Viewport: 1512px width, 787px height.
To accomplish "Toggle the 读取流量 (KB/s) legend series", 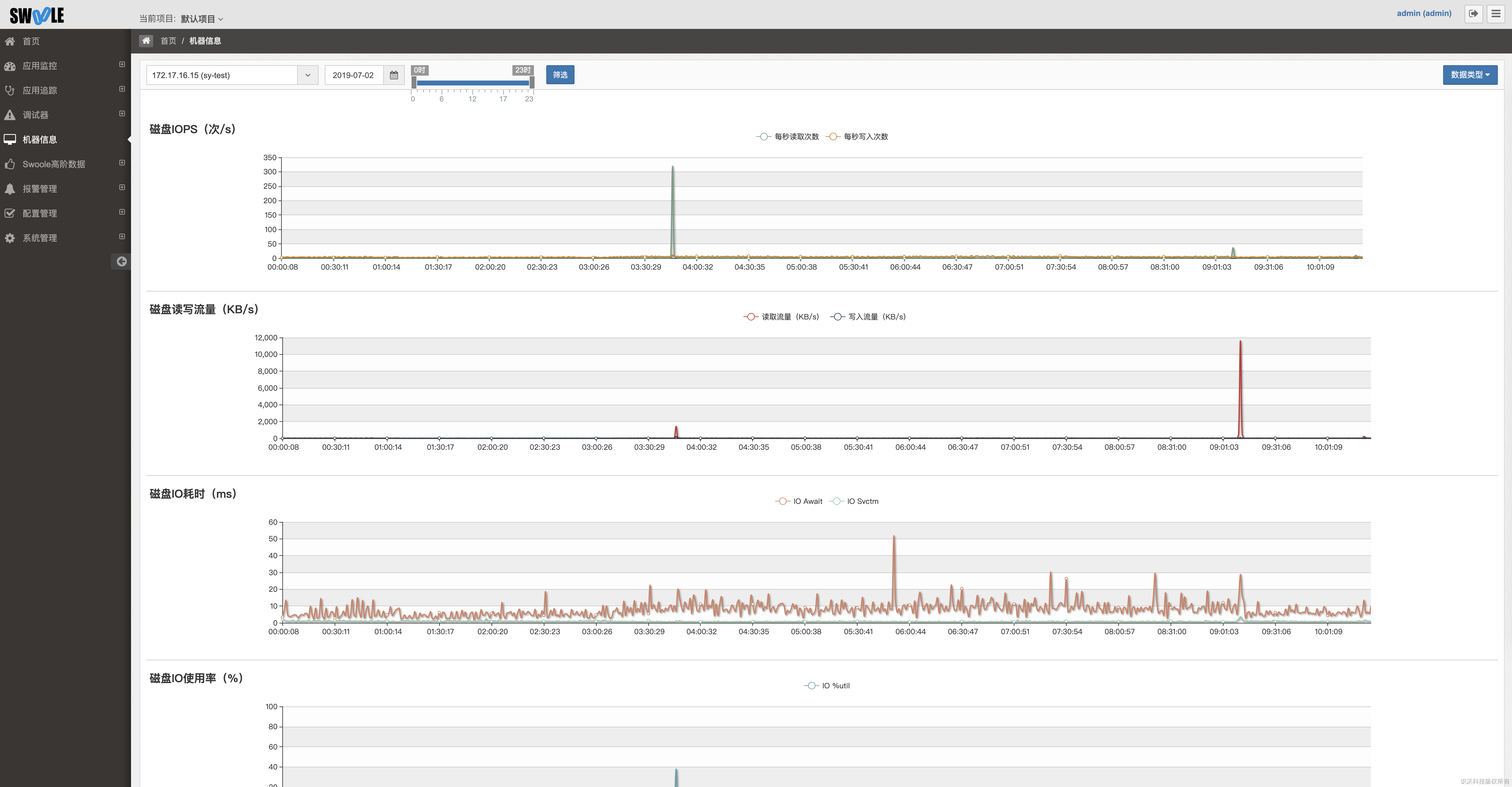I will pyautogui.click(x=781, y=317).
